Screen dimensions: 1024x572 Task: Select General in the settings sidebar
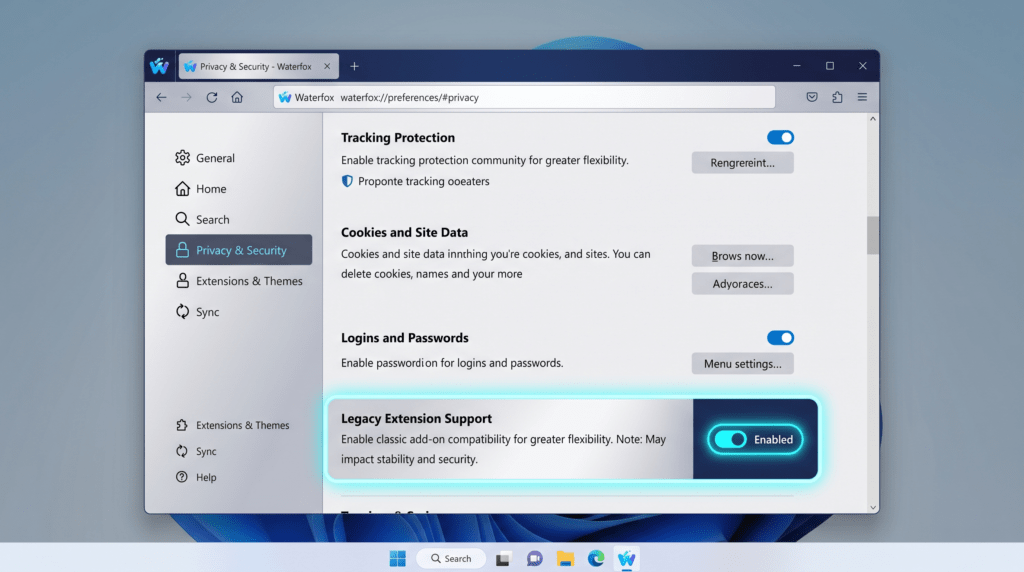coord(238,158)
